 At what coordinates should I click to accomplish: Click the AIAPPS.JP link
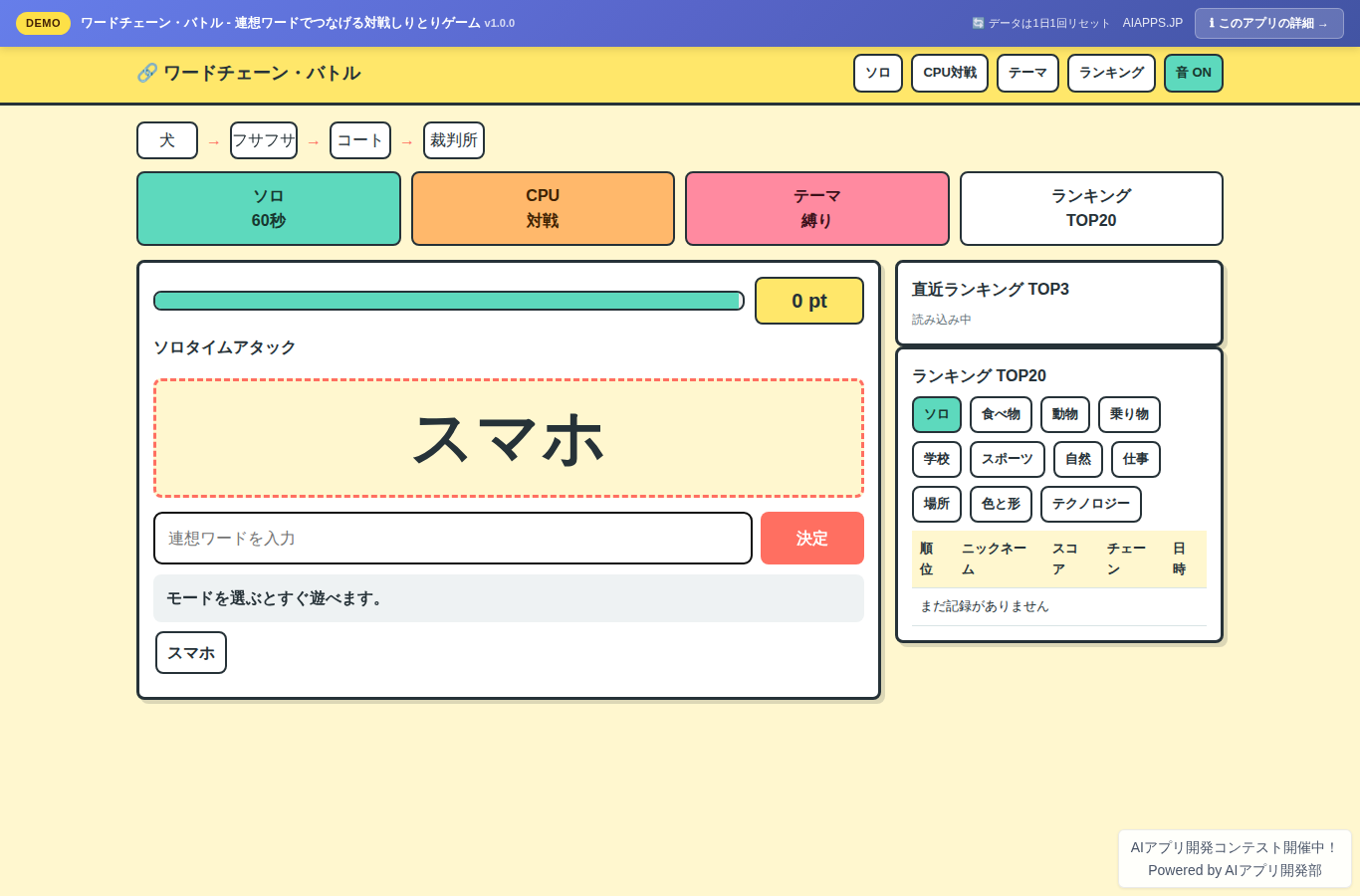1153,23
